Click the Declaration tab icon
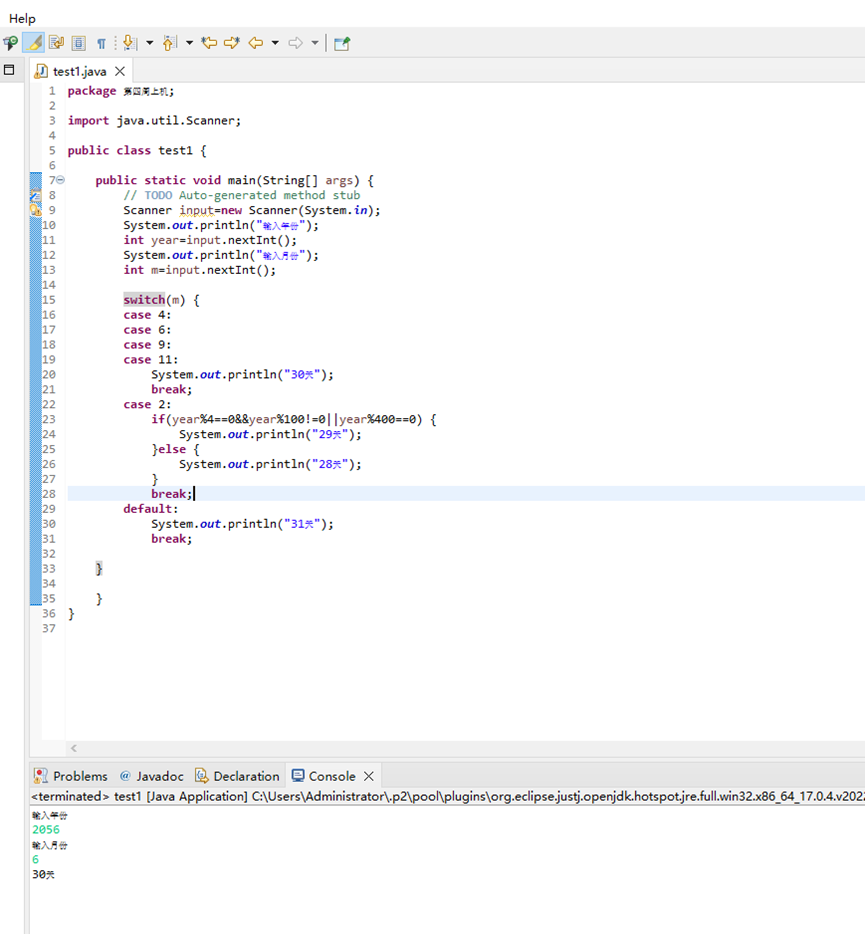The image size is (865, 934). tap(201, 776)
